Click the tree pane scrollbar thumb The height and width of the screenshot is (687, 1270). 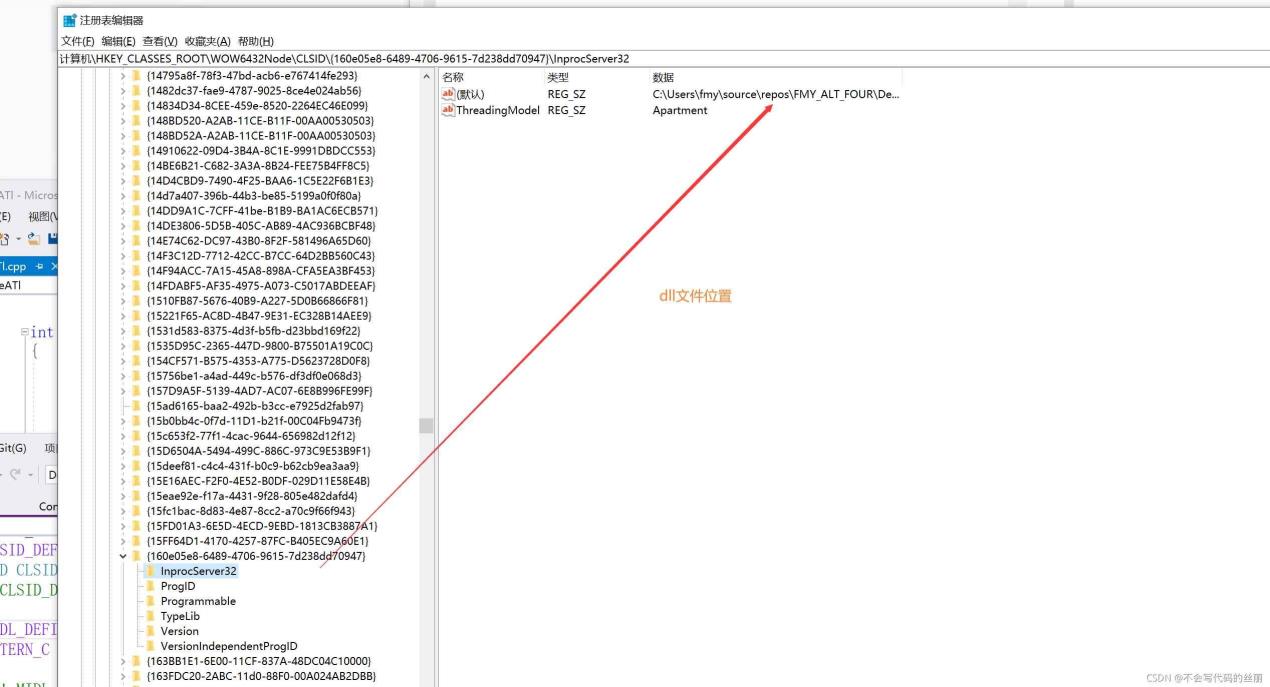(x=426, y=425)
